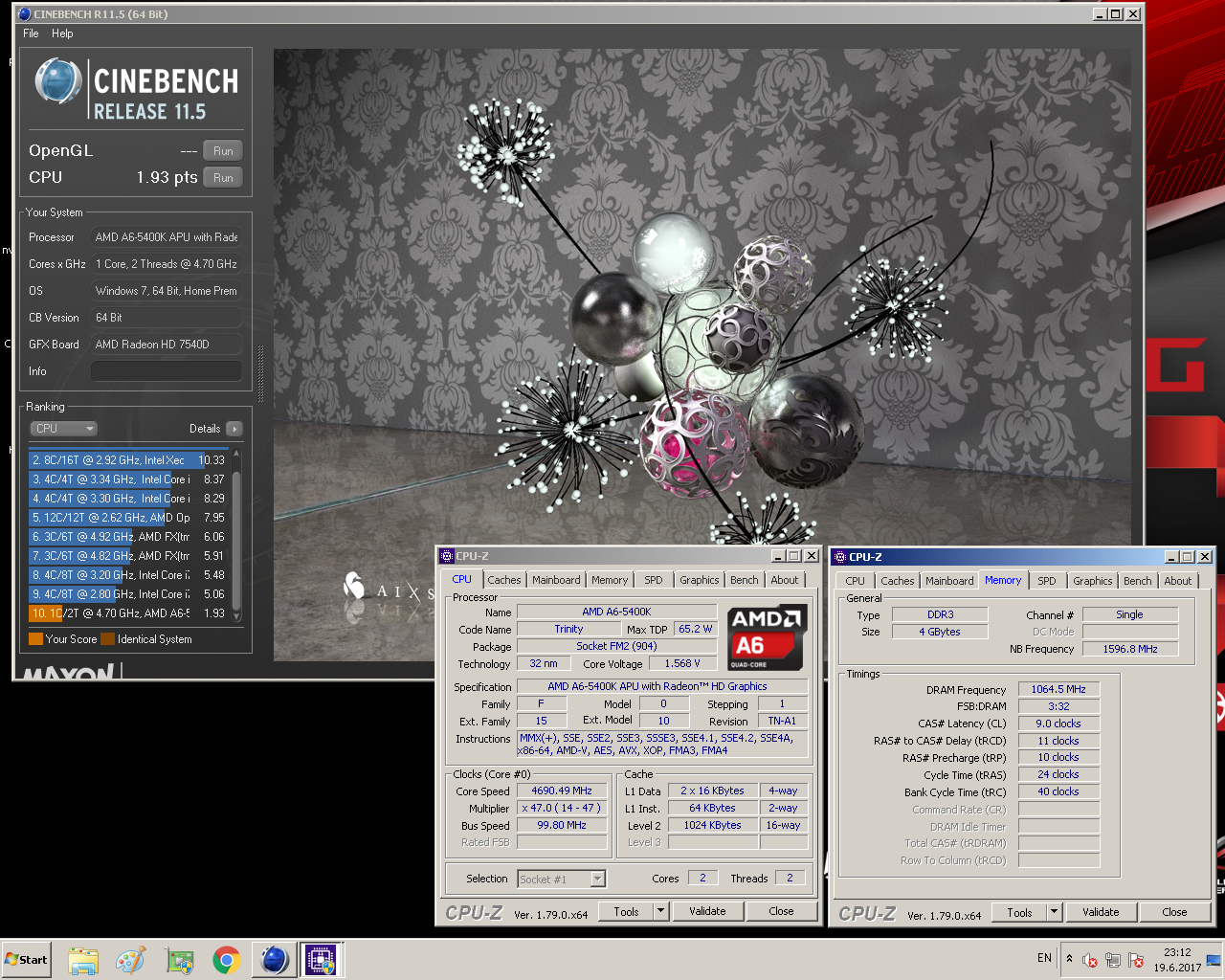The image size is (1225, 980).
Task: Expand Tools dropdown arrow in left CPU-Z
Action: click(660, 911)
